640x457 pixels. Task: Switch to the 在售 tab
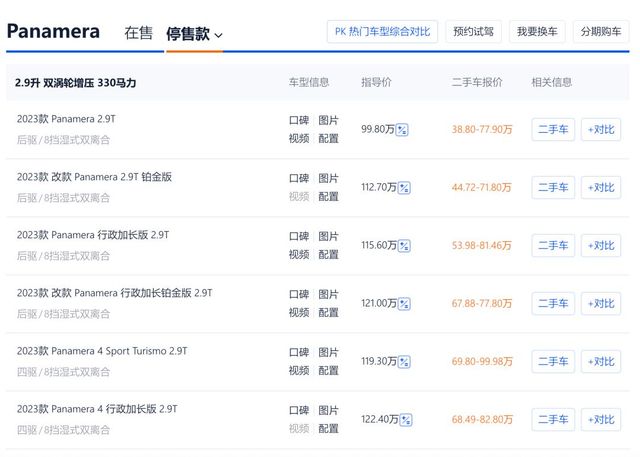coord(138,33)
